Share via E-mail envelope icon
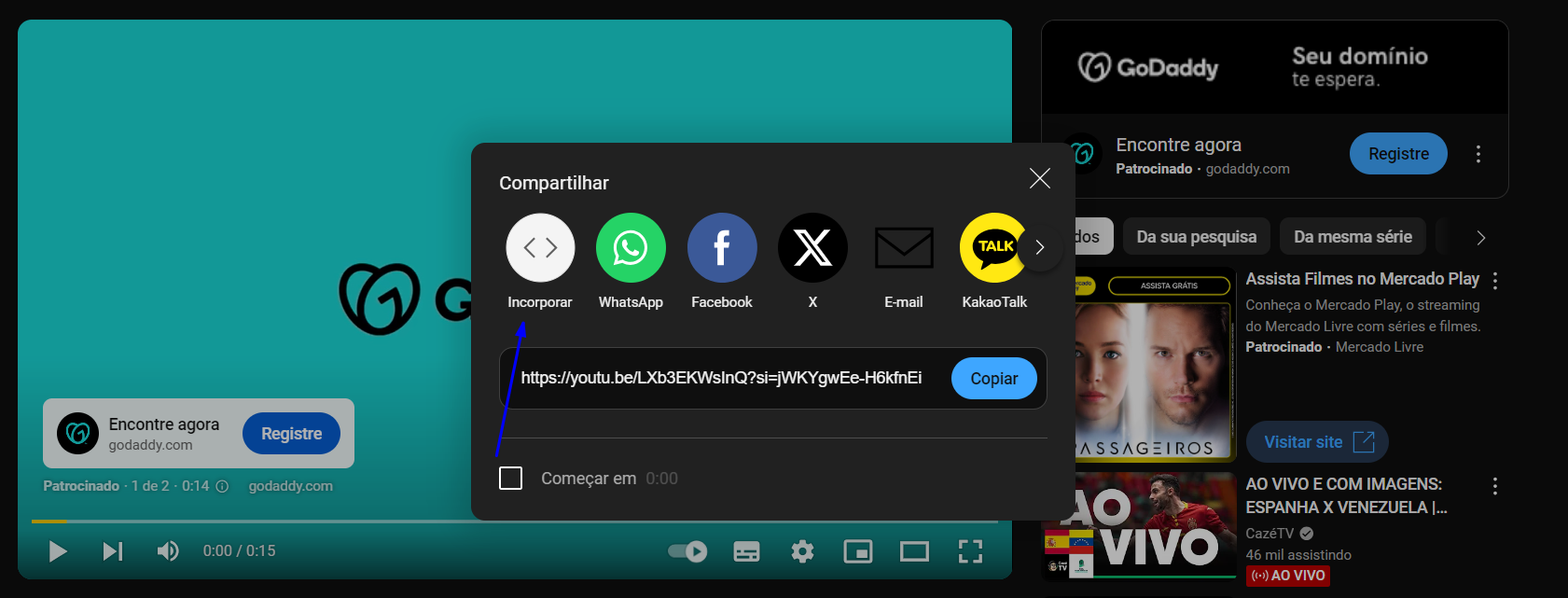 pos(904,248)
